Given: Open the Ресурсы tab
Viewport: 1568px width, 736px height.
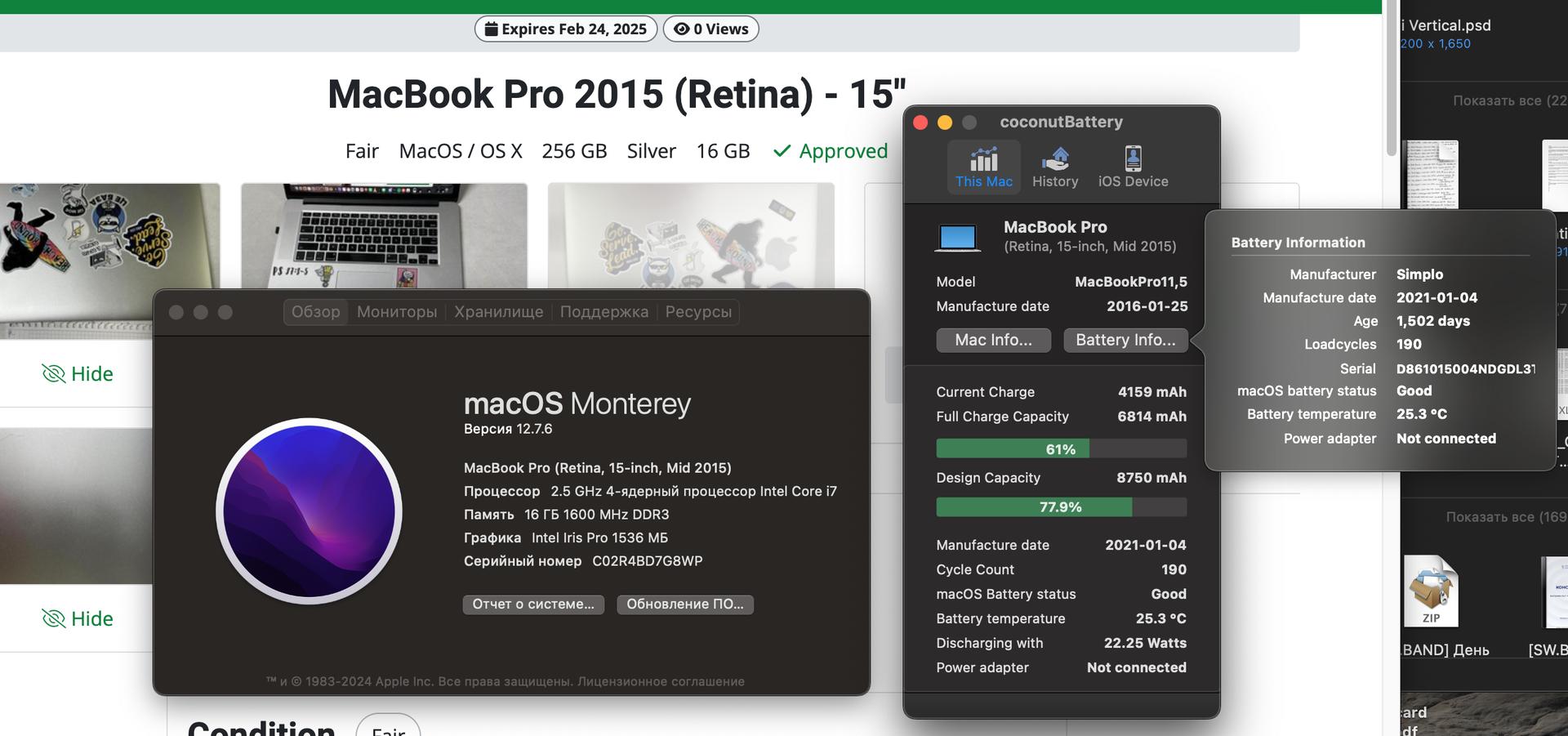Looking at the screenshot, I should pyautogui.click(x=698, y=312).
